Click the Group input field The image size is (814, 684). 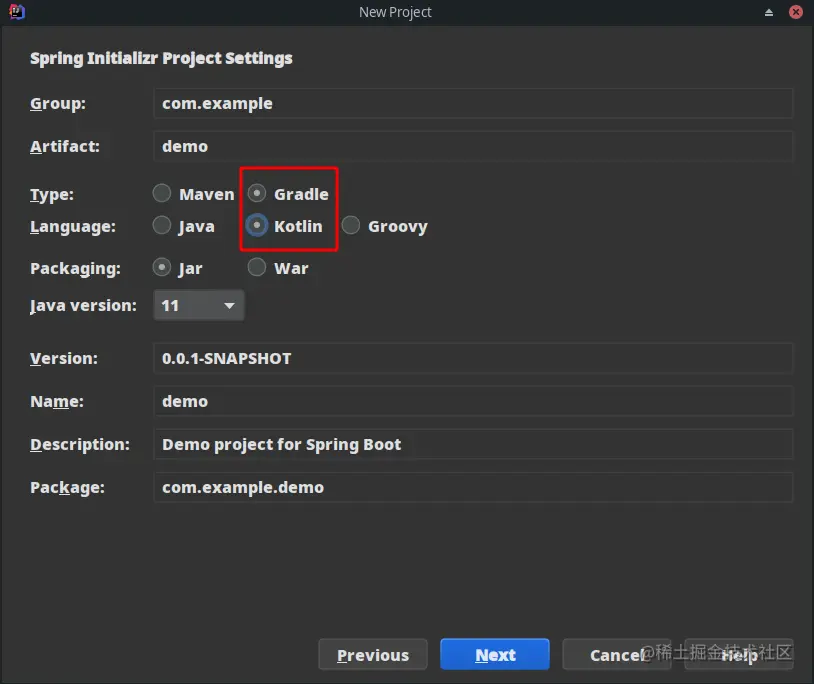(473, 103)
